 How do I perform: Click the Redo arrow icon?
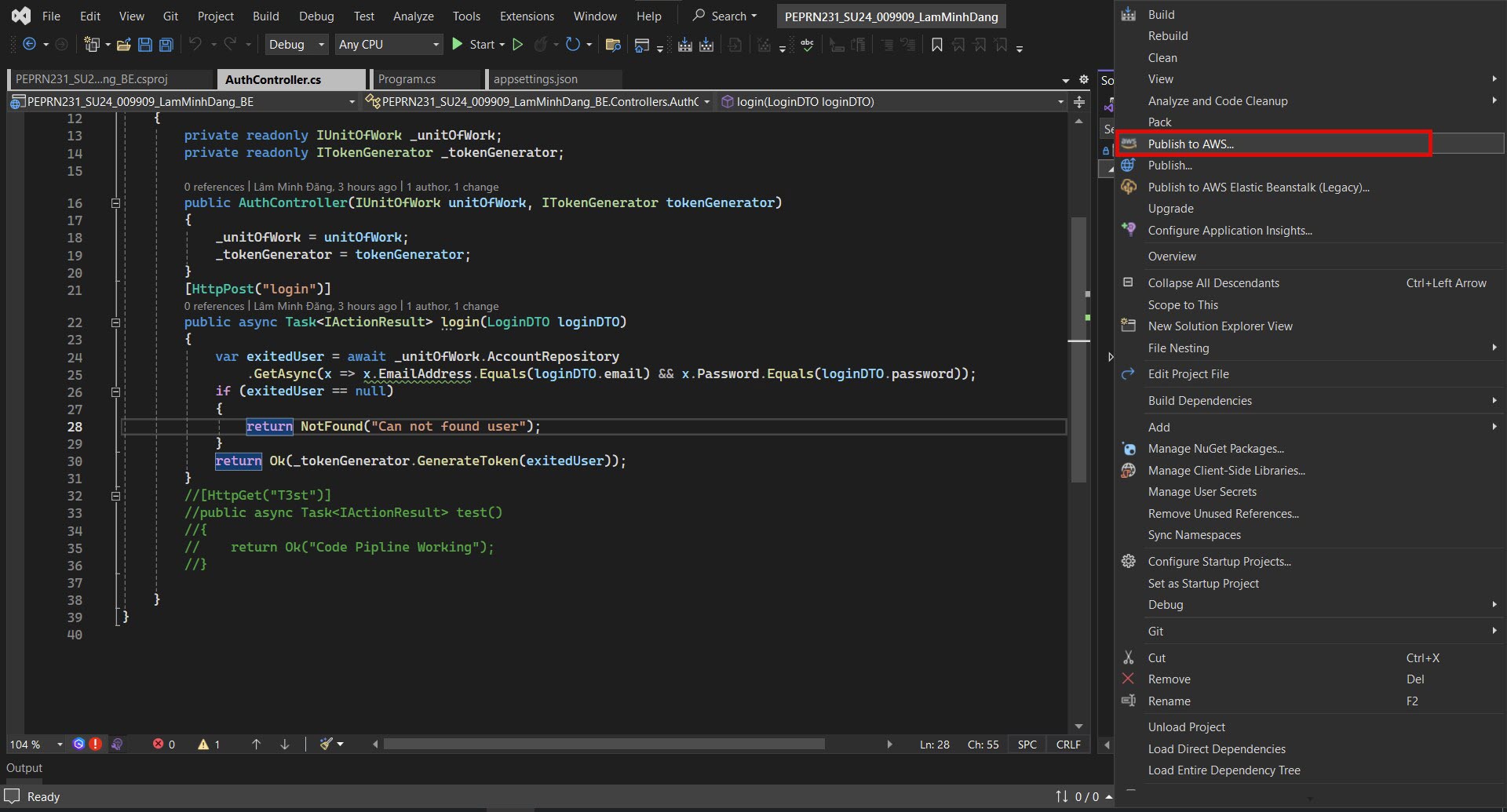[x=230, y=45]
